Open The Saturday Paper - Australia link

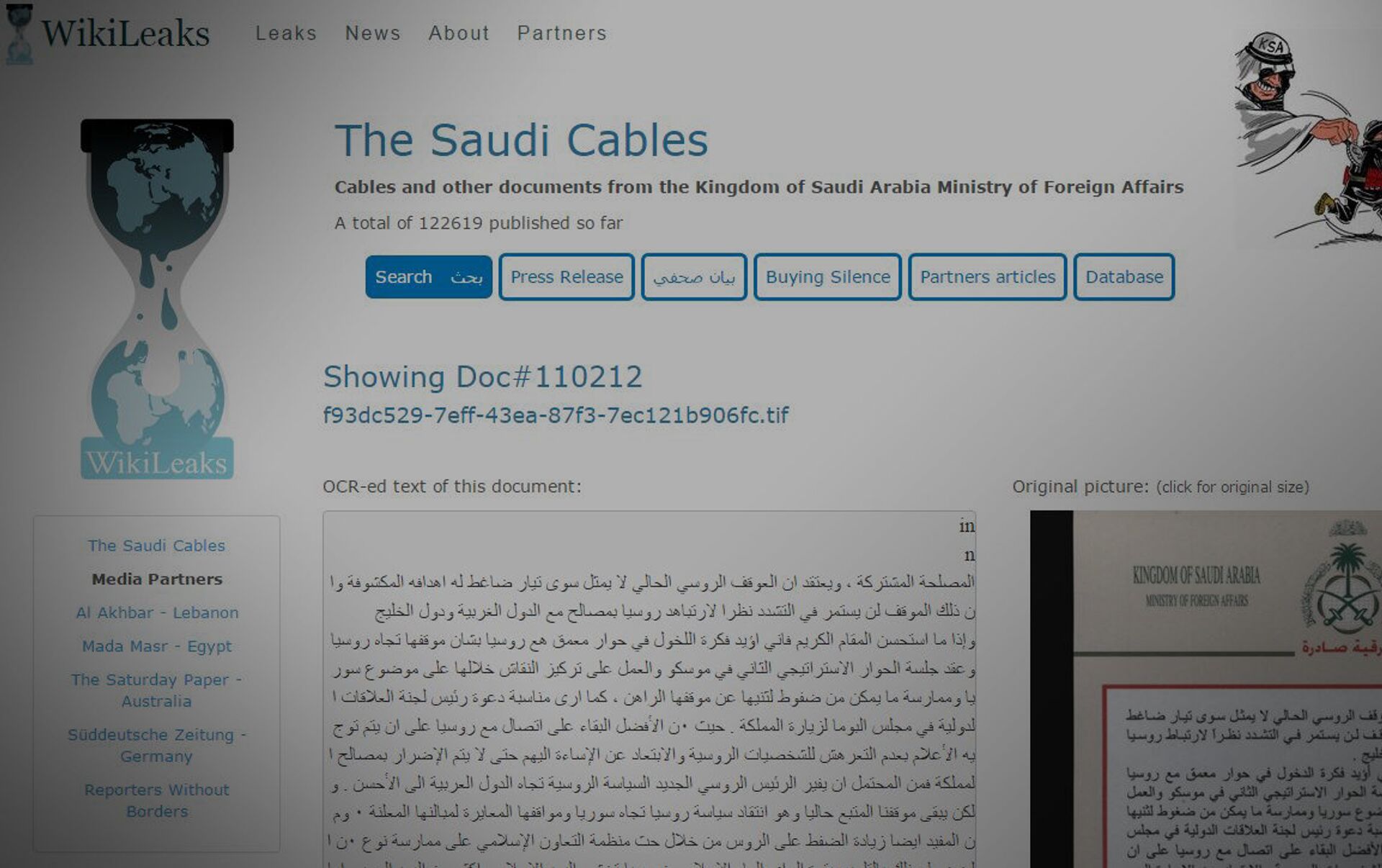156,690
